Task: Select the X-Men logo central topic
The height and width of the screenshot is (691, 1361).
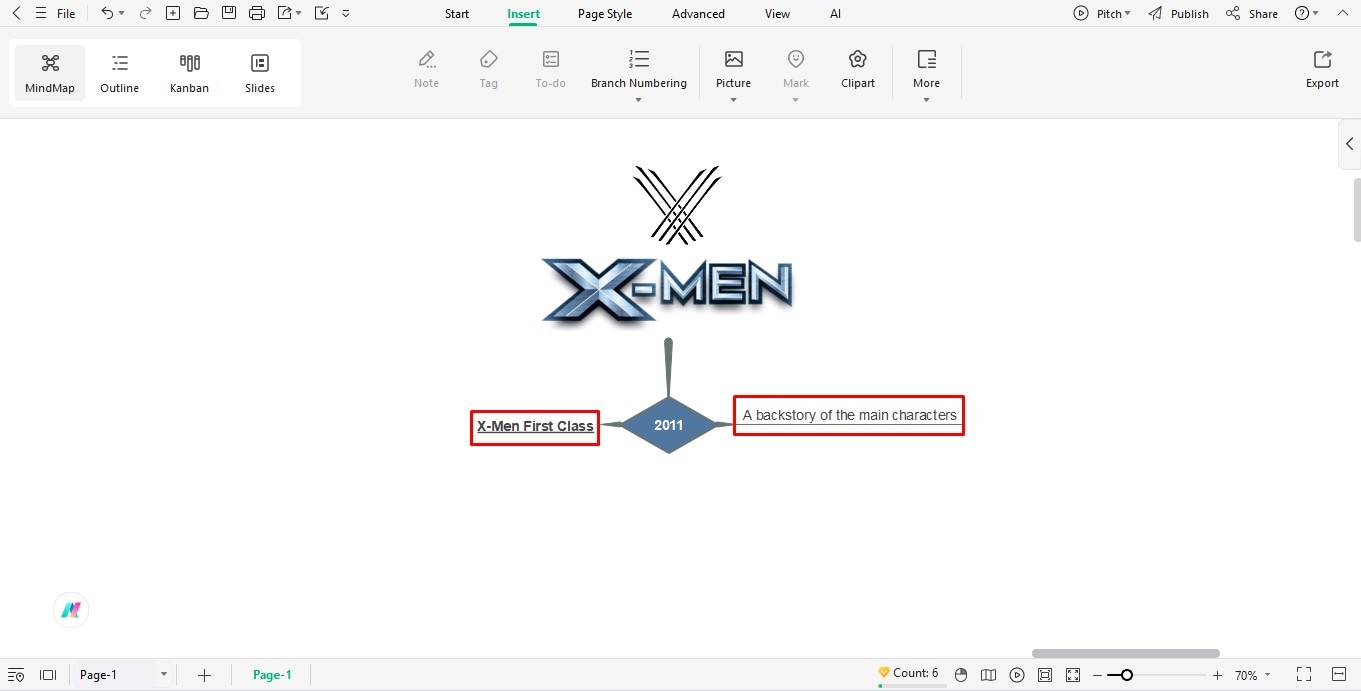Action: (x=668, y=290)
